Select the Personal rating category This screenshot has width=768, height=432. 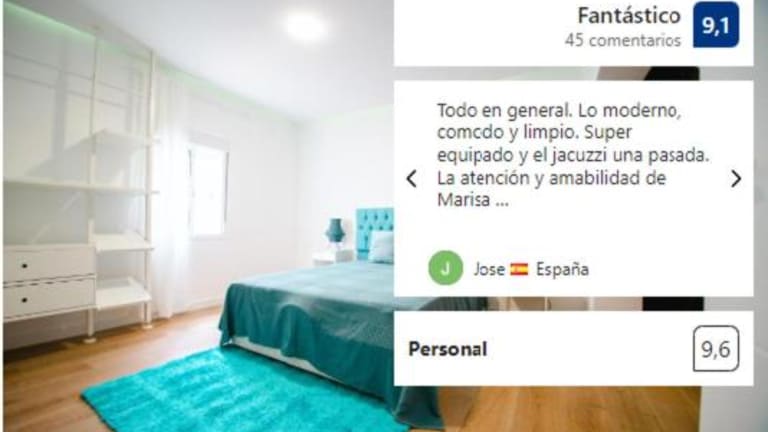coord(448,349)
